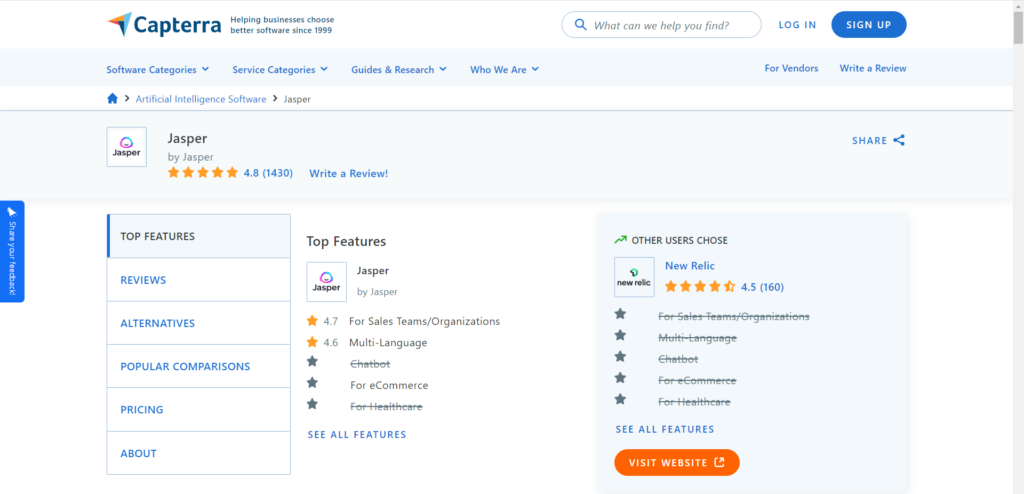Click New Relic's 4.5 (160) rating text
Viewport: 1024px width, 494px height.
(x=762, y=287)
